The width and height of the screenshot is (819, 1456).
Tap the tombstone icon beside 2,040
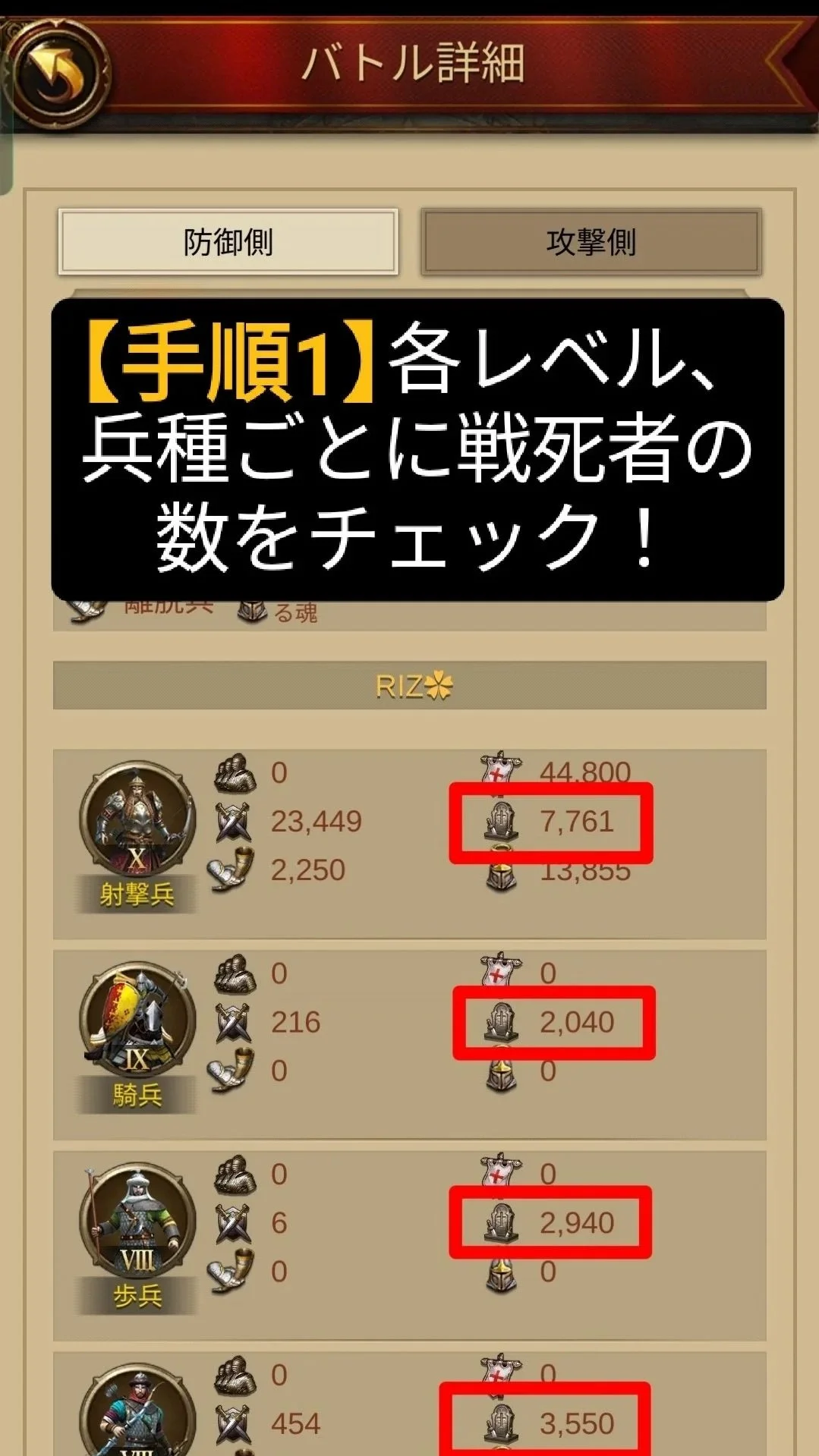pyautogui.click(x=502, y=1022)
